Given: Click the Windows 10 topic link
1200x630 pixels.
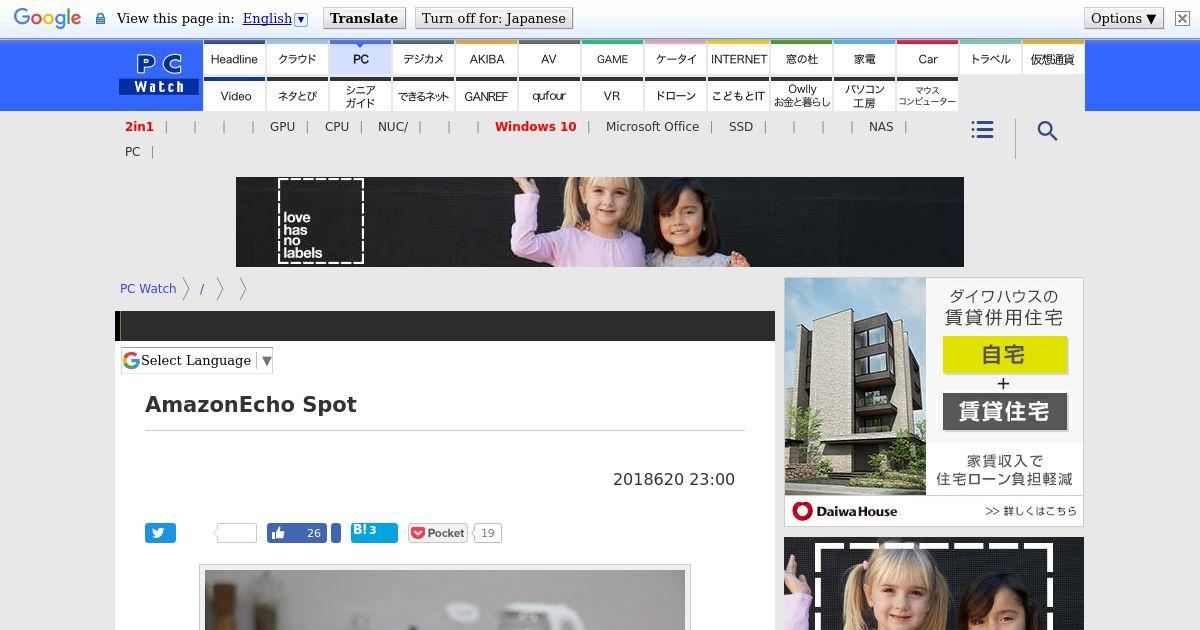Looking at the screenshot, I should pyautogui.click(x=536, y=127).
